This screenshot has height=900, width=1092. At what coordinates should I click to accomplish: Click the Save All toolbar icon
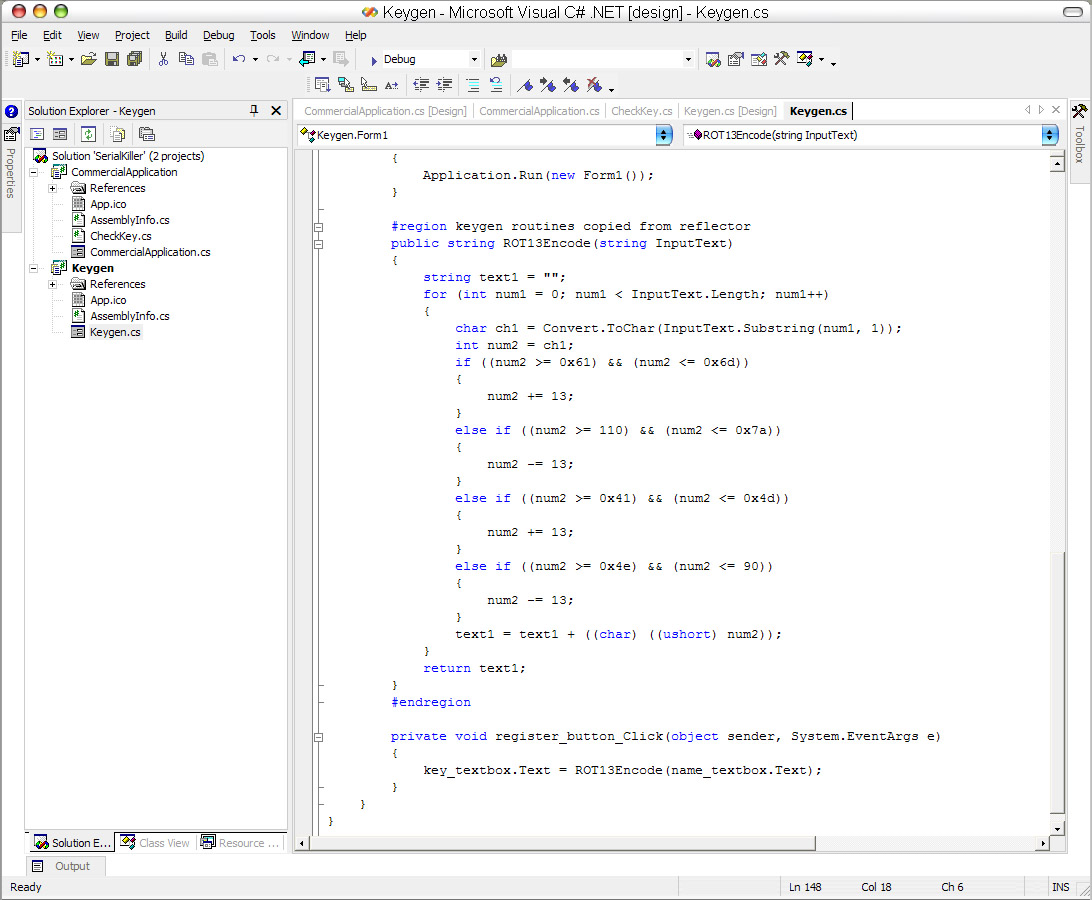coord(134,60)
